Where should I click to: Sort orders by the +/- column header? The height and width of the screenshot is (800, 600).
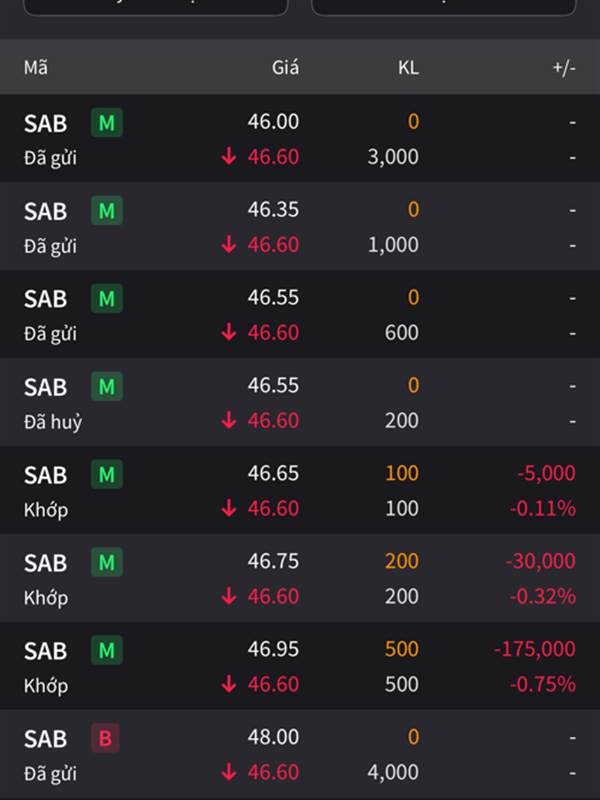pos(564,67)
